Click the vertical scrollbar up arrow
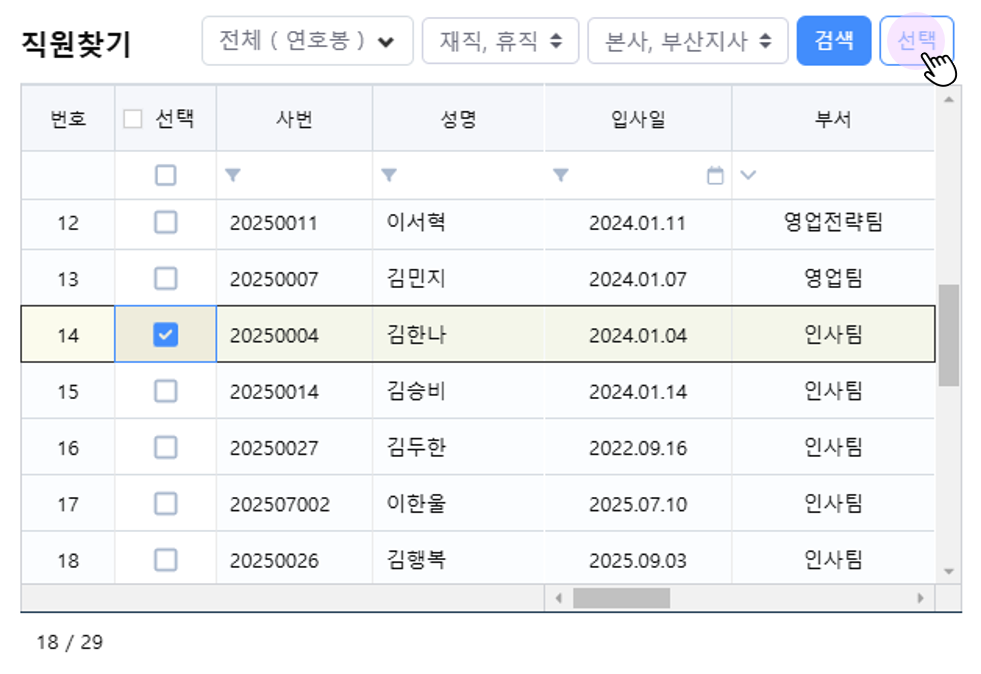981x674 pixels. [948, 99]
